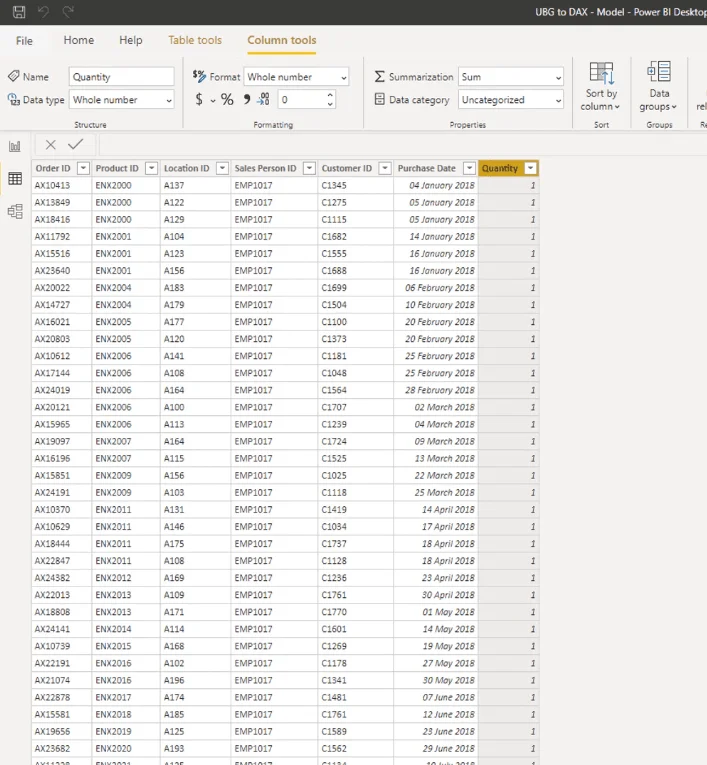Expand currency format dropdown arrow
Viewport: 707px width, 765px height.
point(213,101)
